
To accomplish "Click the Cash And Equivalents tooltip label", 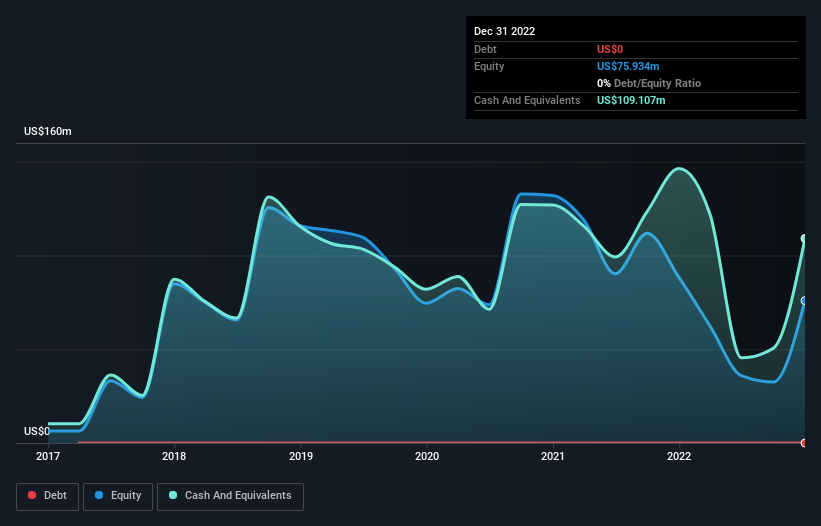I will click(527, 100).
